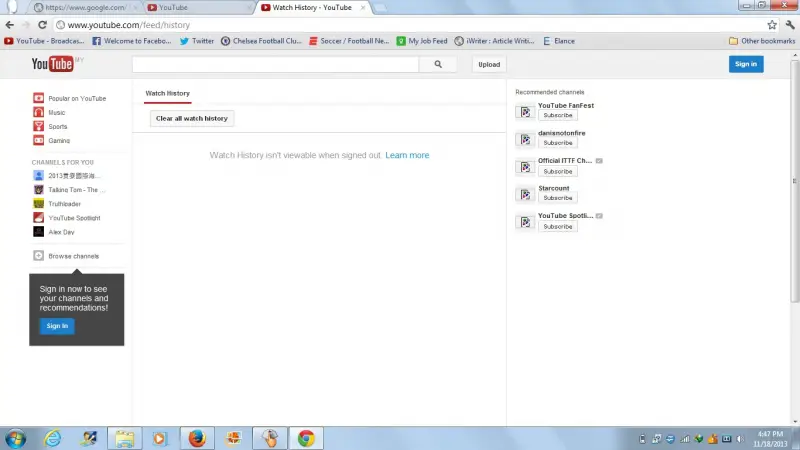Open YouTube FanFest channel thumbnail
The height and width of the screenshot is (450, 800).
pos(525,112)
